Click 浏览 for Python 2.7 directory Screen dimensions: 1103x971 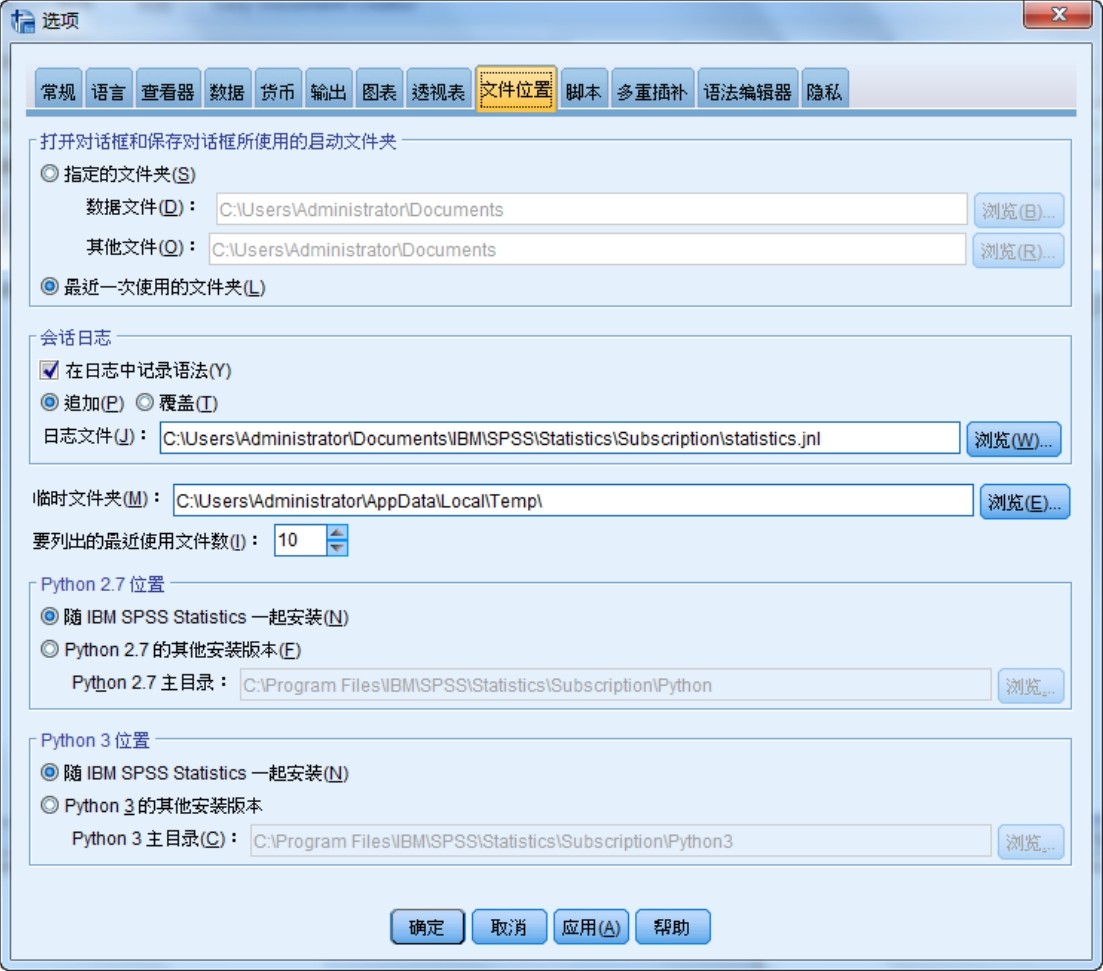coord(1031,686)
